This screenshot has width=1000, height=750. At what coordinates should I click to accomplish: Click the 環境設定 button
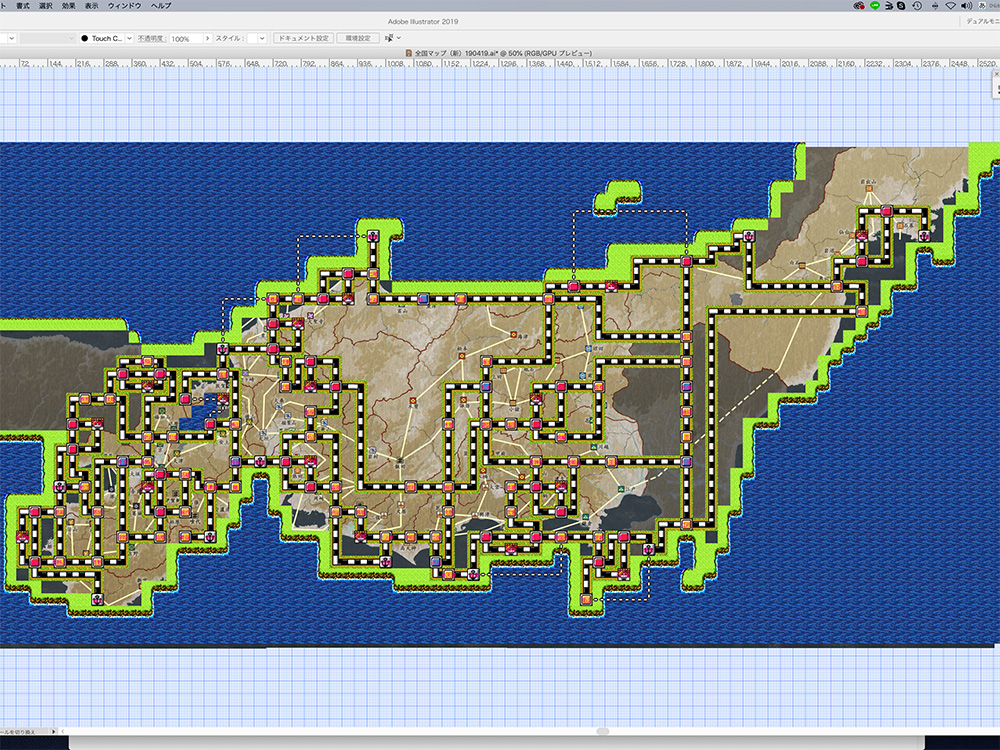pos(357,38)
